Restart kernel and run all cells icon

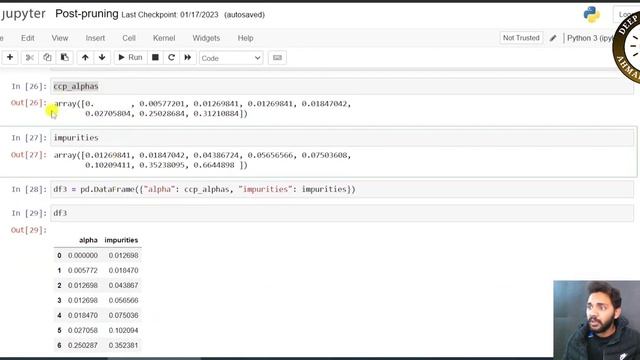coord(188,58)
